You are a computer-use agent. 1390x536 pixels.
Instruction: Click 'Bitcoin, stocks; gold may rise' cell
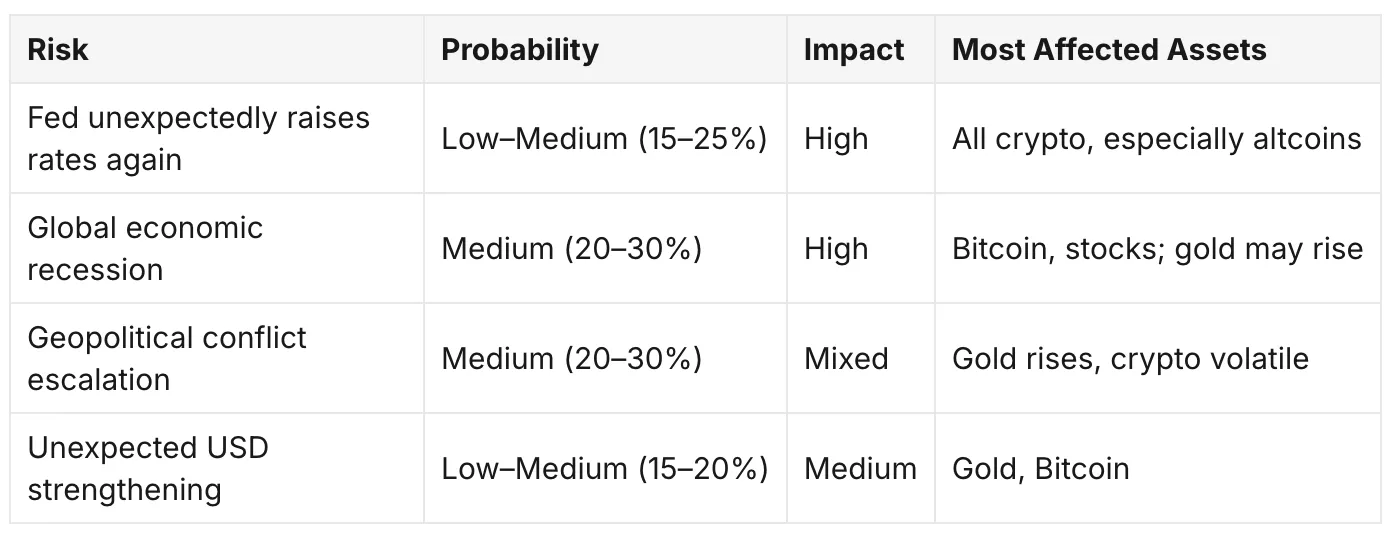click(x=1158, y=248)
